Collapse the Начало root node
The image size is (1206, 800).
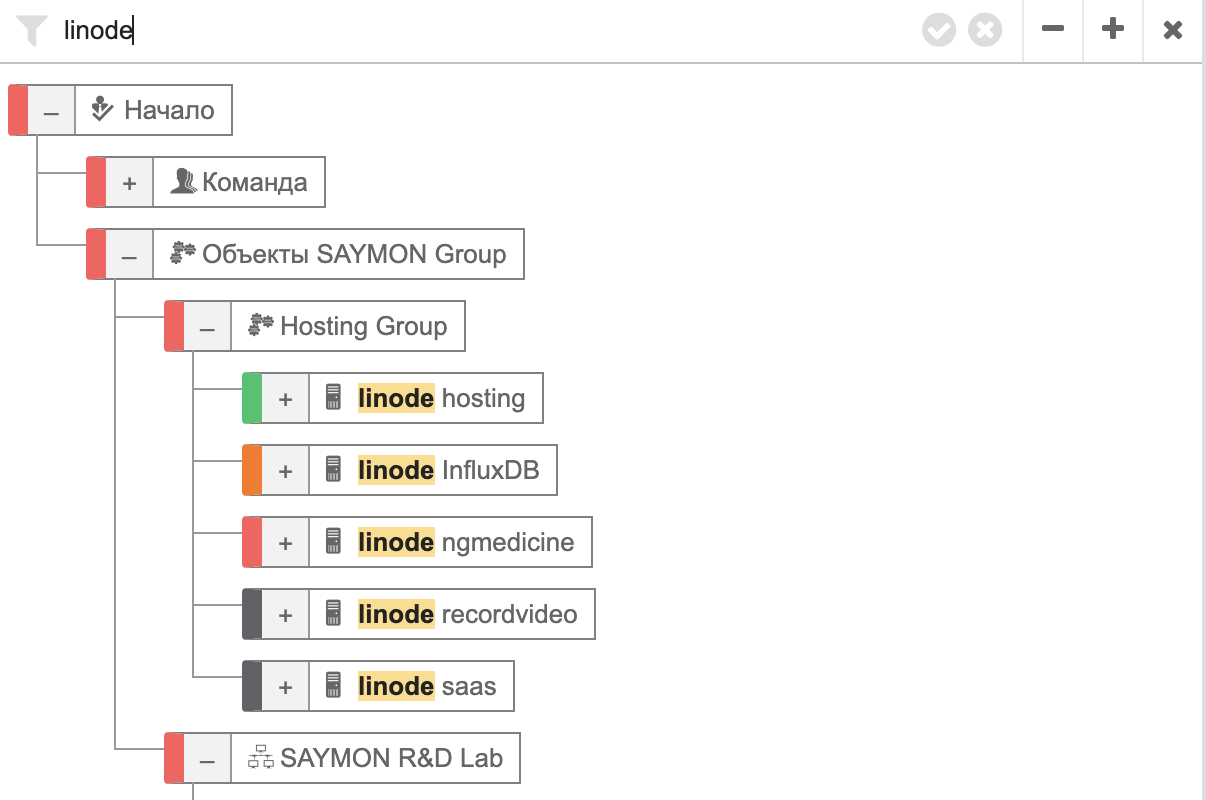click(51, 110)
